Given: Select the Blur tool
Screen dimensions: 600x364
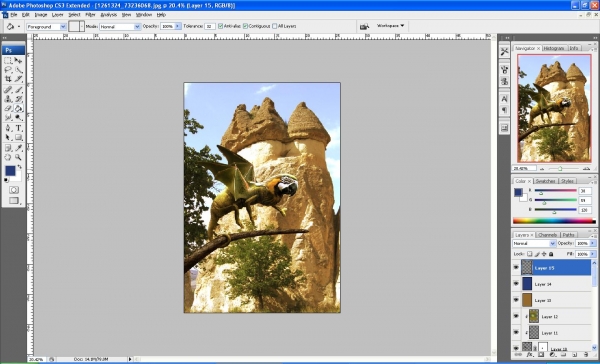Looking at the screenshot, I should point(8,117).
